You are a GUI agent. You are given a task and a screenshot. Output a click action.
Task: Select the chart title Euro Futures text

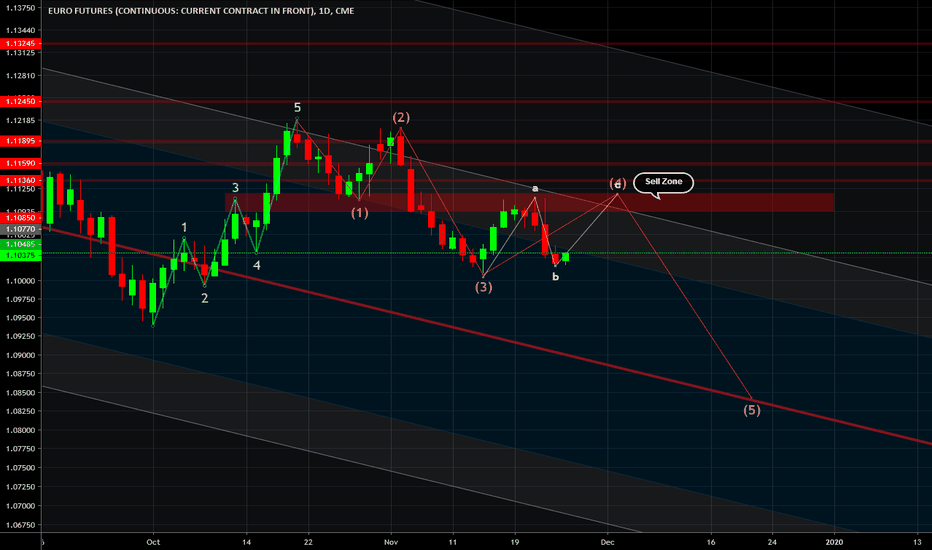201,11
